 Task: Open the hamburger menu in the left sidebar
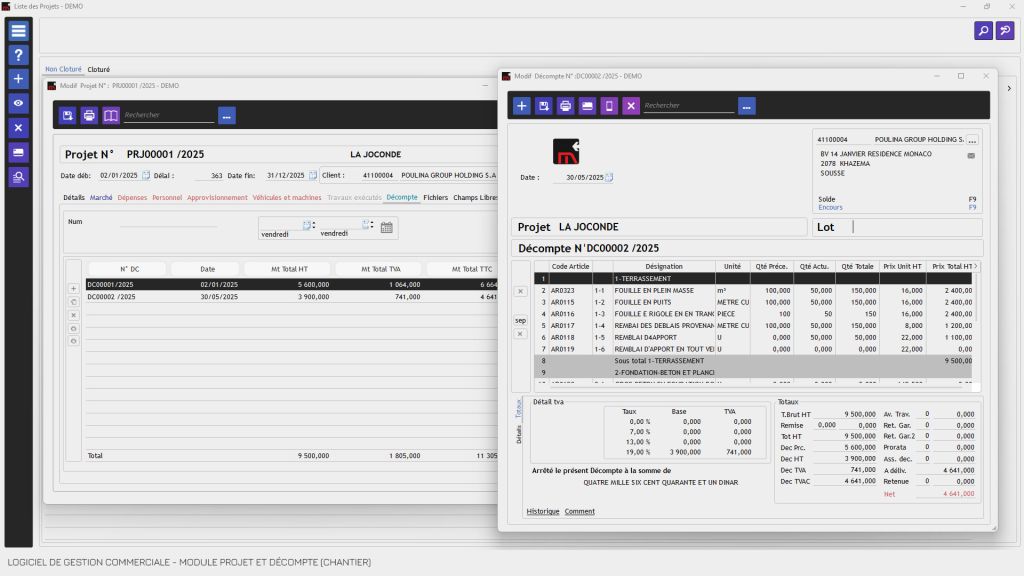pyautogui.click(x=18, y=31)
